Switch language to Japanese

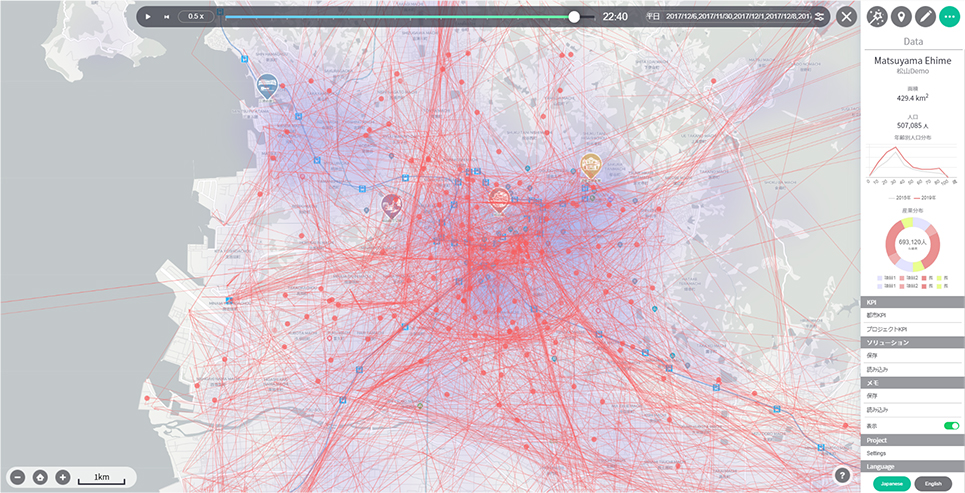coord(891,483)
